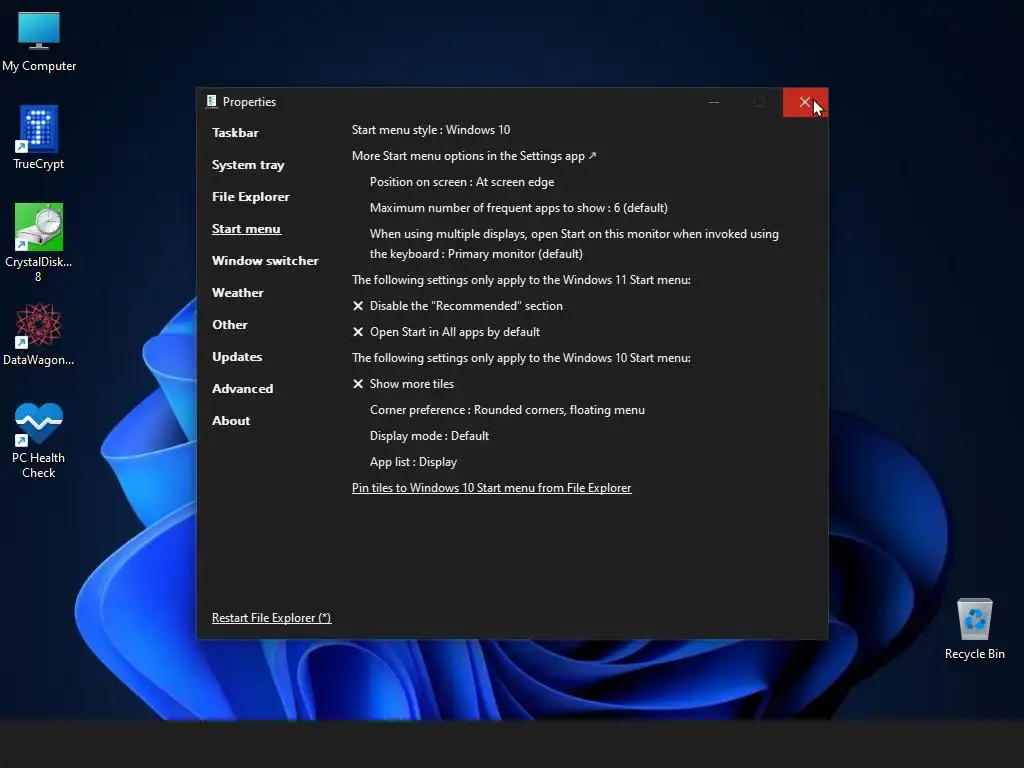This screenshot has width=1024, height=768.
Task: Switch to the Taskbar section
Action: point(235,133)
